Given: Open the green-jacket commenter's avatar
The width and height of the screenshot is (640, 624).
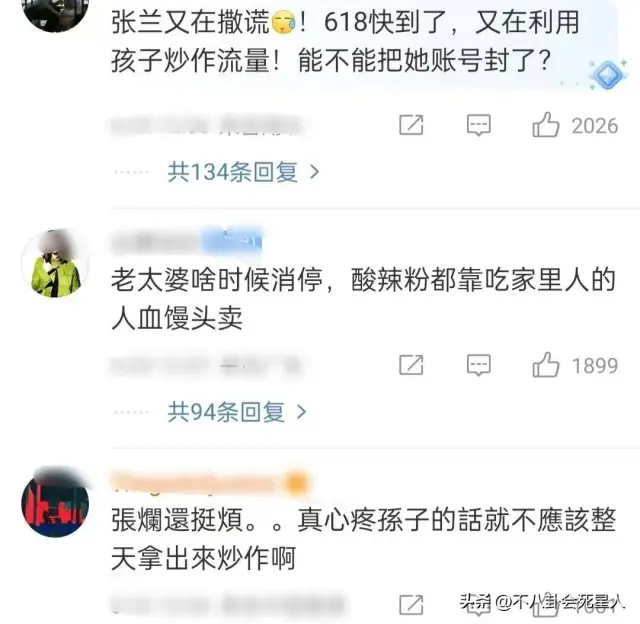Looking at the screenshot, I should 55,263.
